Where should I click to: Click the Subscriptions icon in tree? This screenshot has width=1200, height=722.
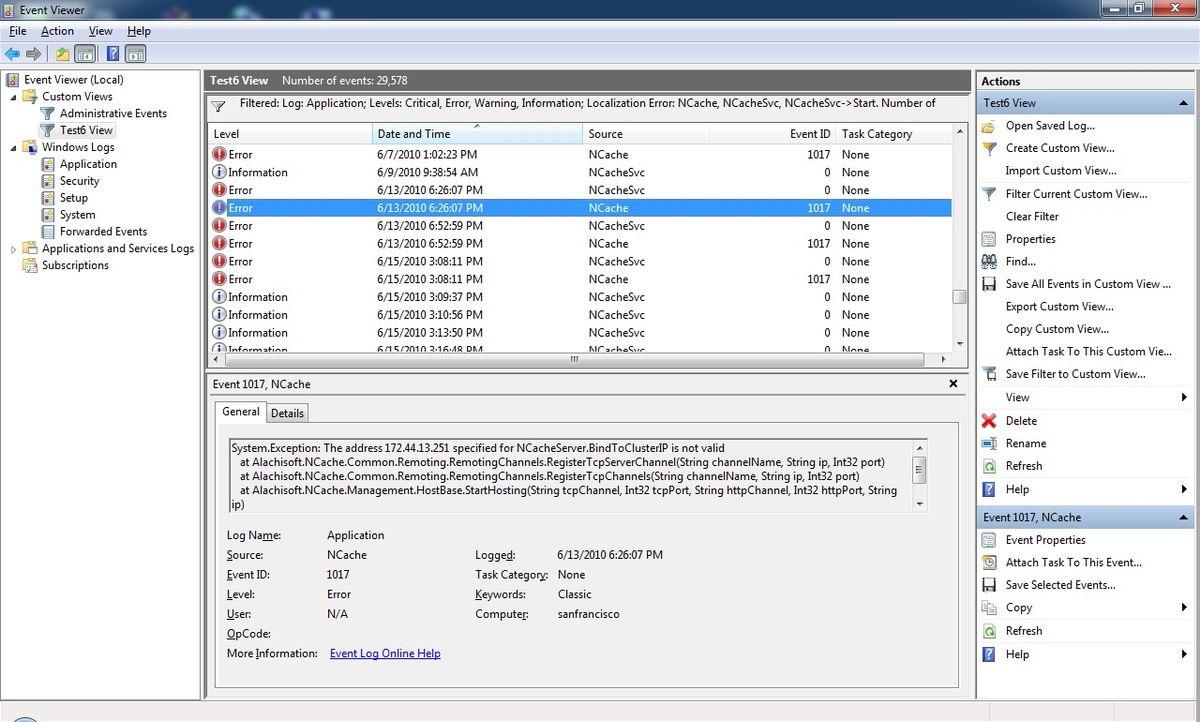(29, 265)
